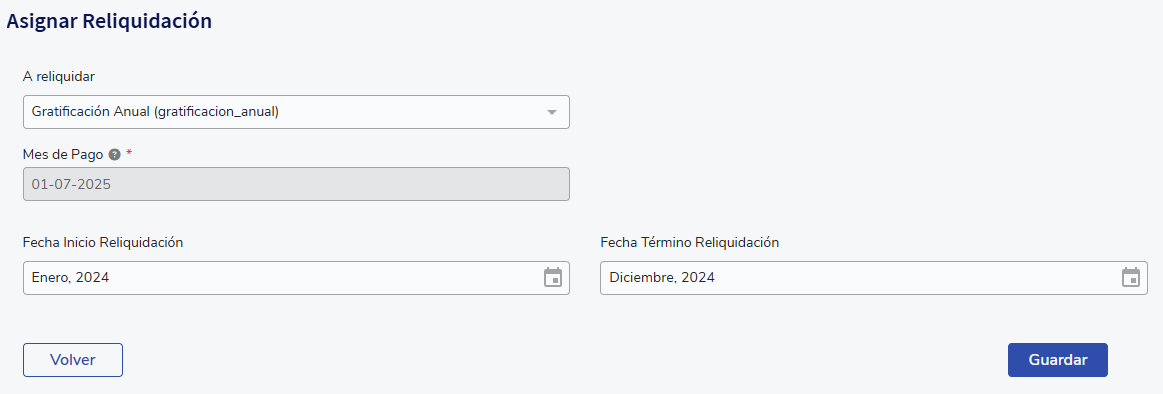The width and height of the screenshot is (1163, 394).
Task: Click the Fecha Inicio Reliquidación label
Action: tap(103, 242)
